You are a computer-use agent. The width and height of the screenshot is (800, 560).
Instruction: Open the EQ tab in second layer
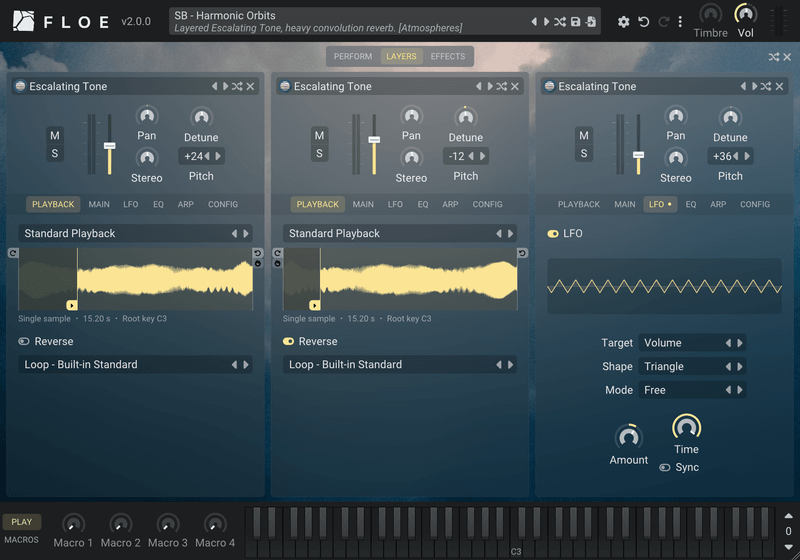[x=423, y=205]
